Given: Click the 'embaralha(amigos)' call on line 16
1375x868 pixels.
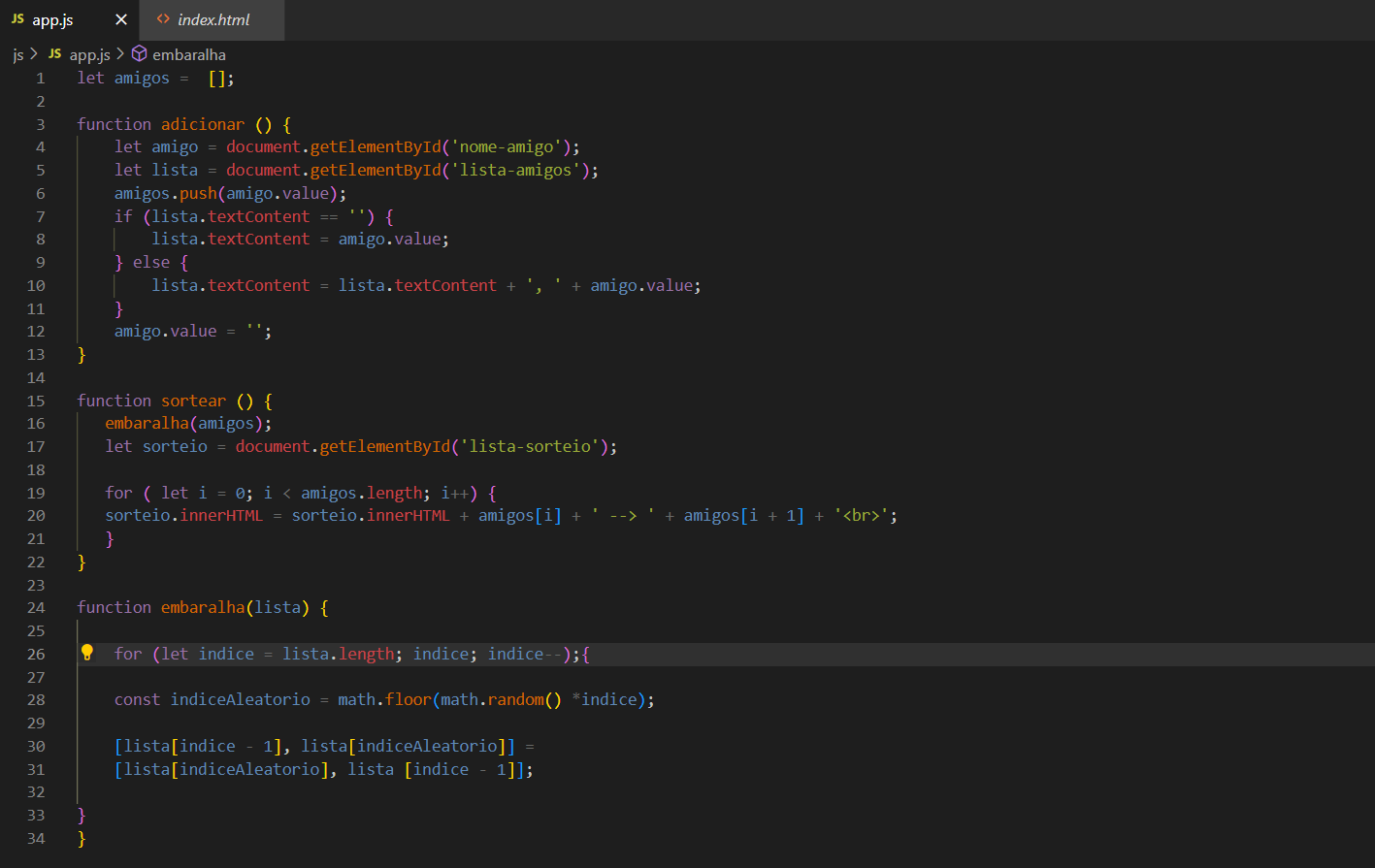Looking at the screenshot, I should point(184,423).
